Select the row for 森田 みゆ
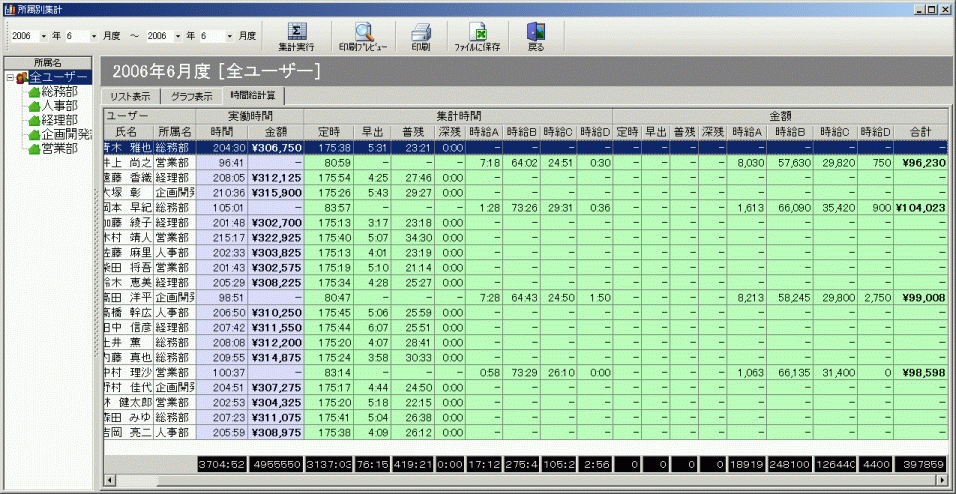This screenshot has height=494, width=956. click(526, 417)
